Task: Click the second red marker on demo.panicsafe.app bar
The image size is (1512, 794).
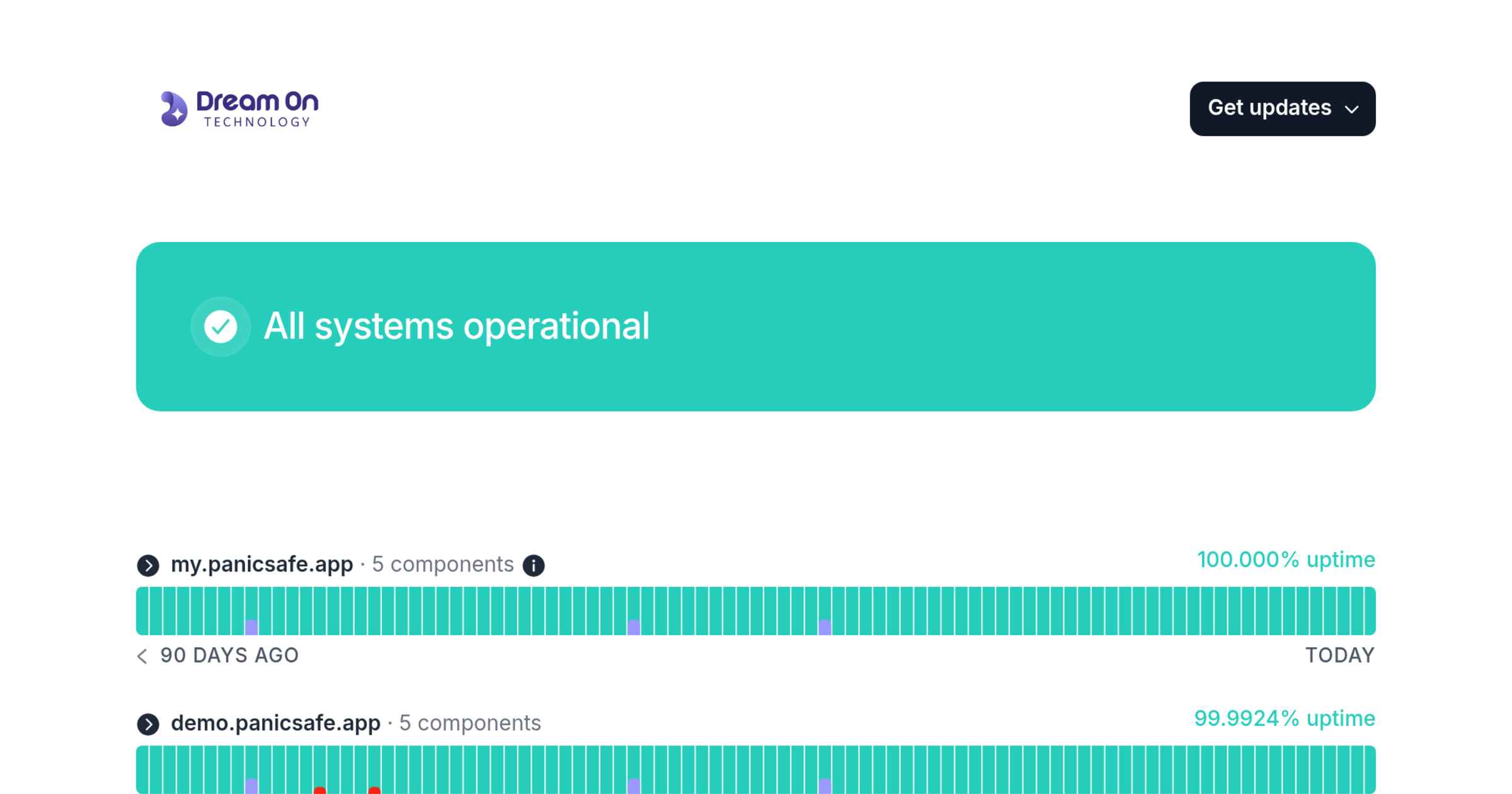Action: 374,790
